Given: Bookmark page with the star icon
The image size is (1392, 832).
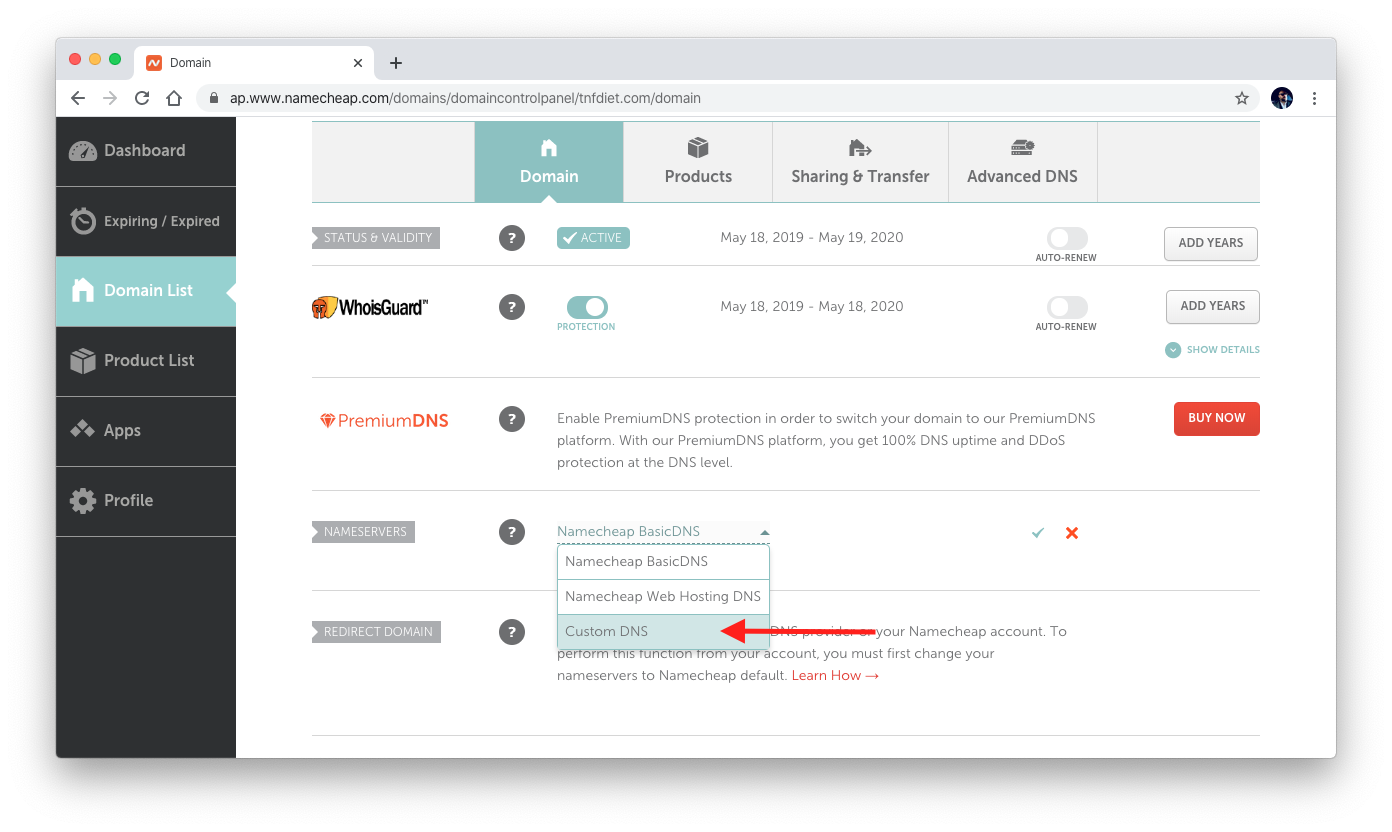Looking at the screenshot, I should click(x=1242, y=98).
